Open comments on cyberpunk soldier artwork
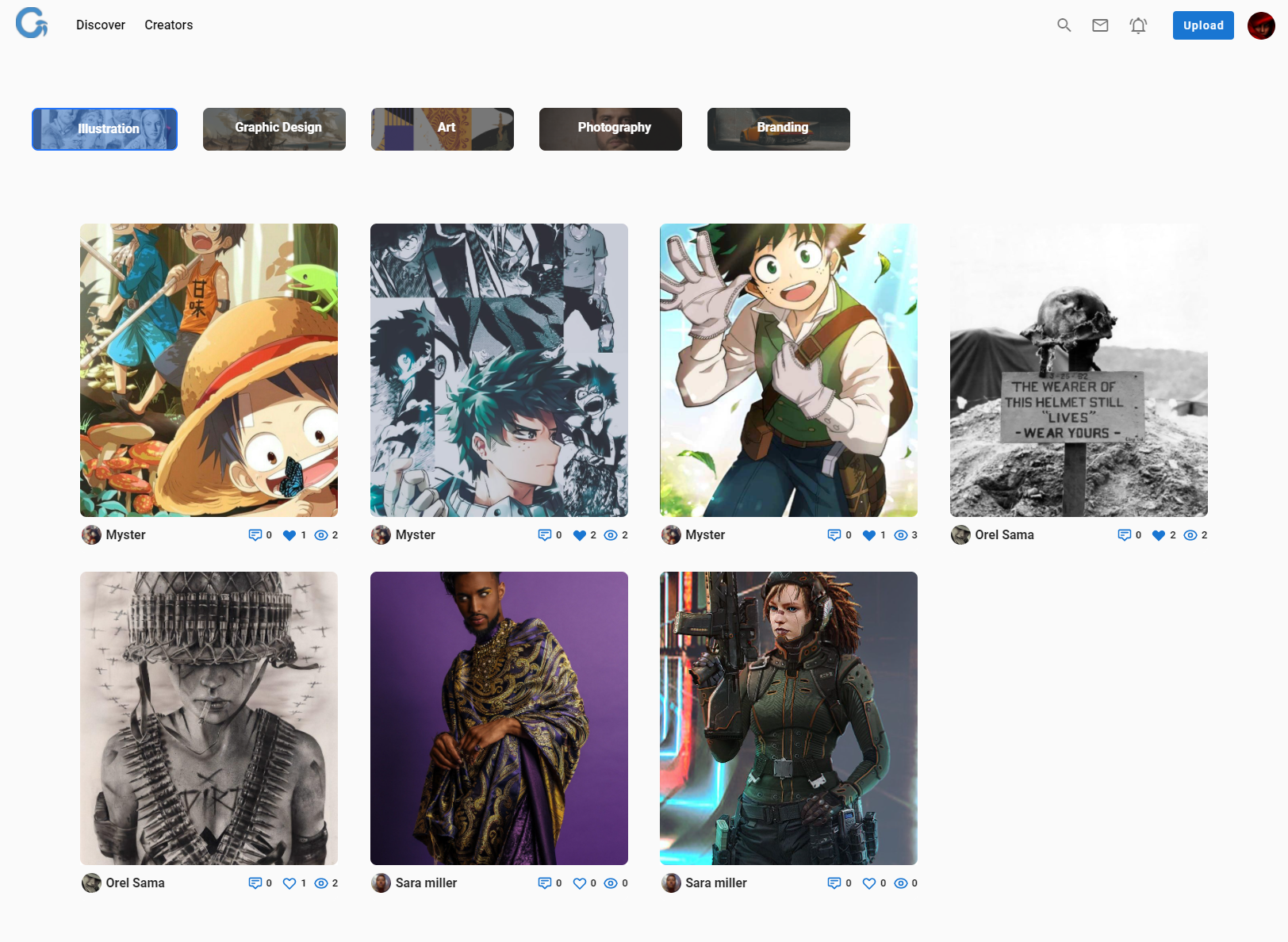 pyautogui.click(x=834, y=883)
